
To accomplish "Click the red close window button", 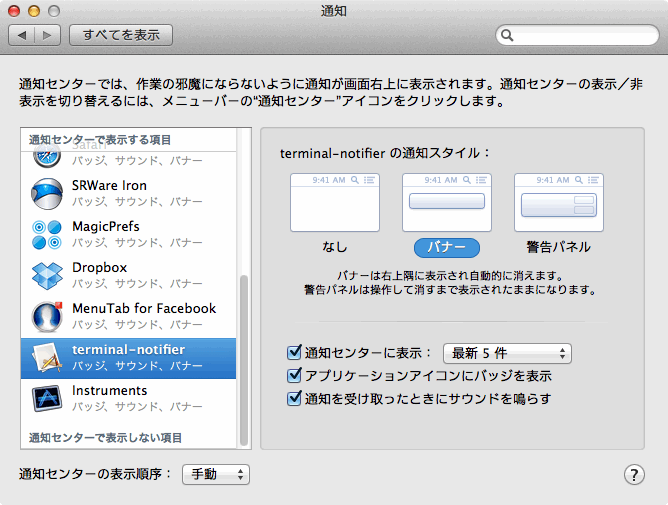I will tap(14, 11).
